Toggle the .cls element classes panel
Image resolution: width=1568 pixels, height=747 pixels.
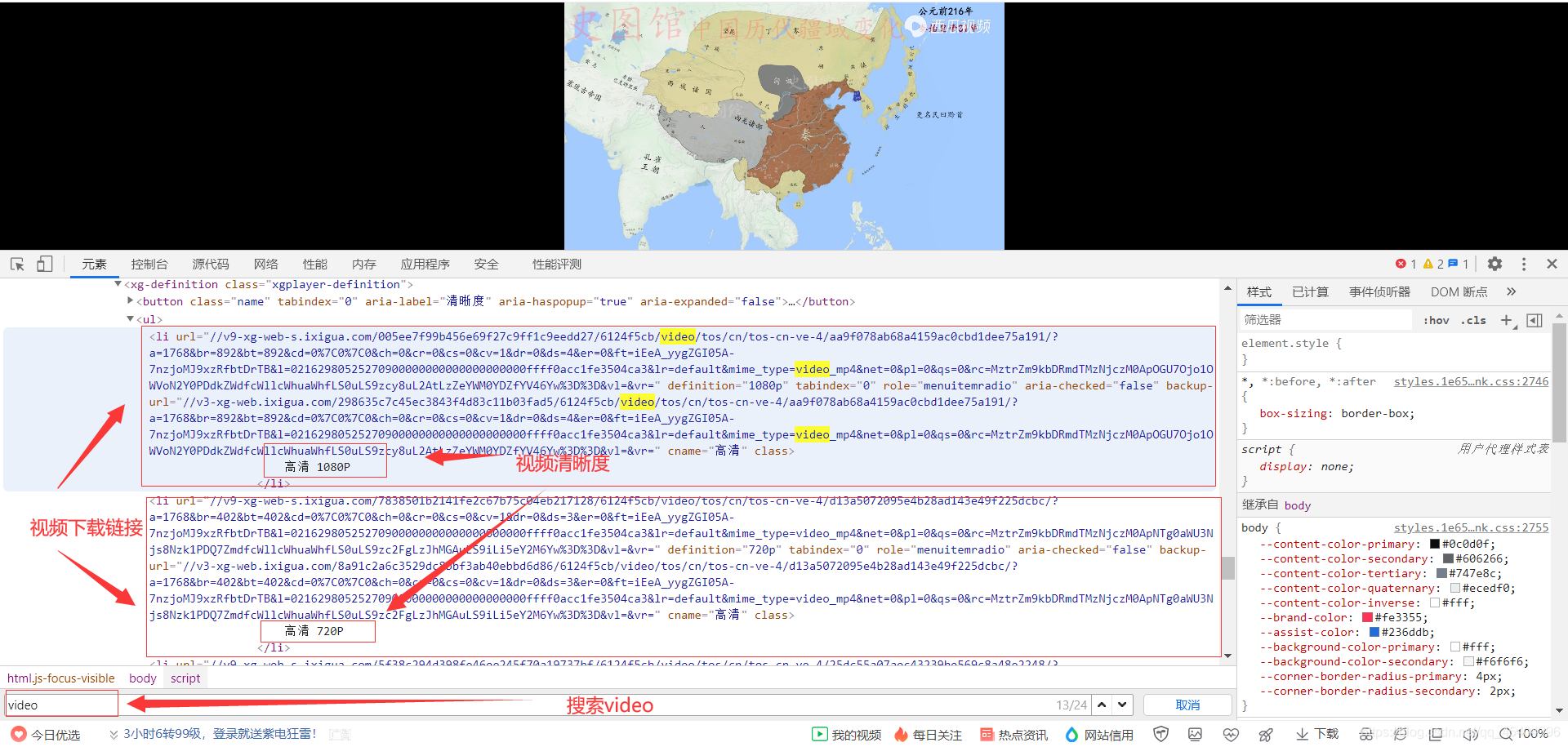pos(1473,320)
